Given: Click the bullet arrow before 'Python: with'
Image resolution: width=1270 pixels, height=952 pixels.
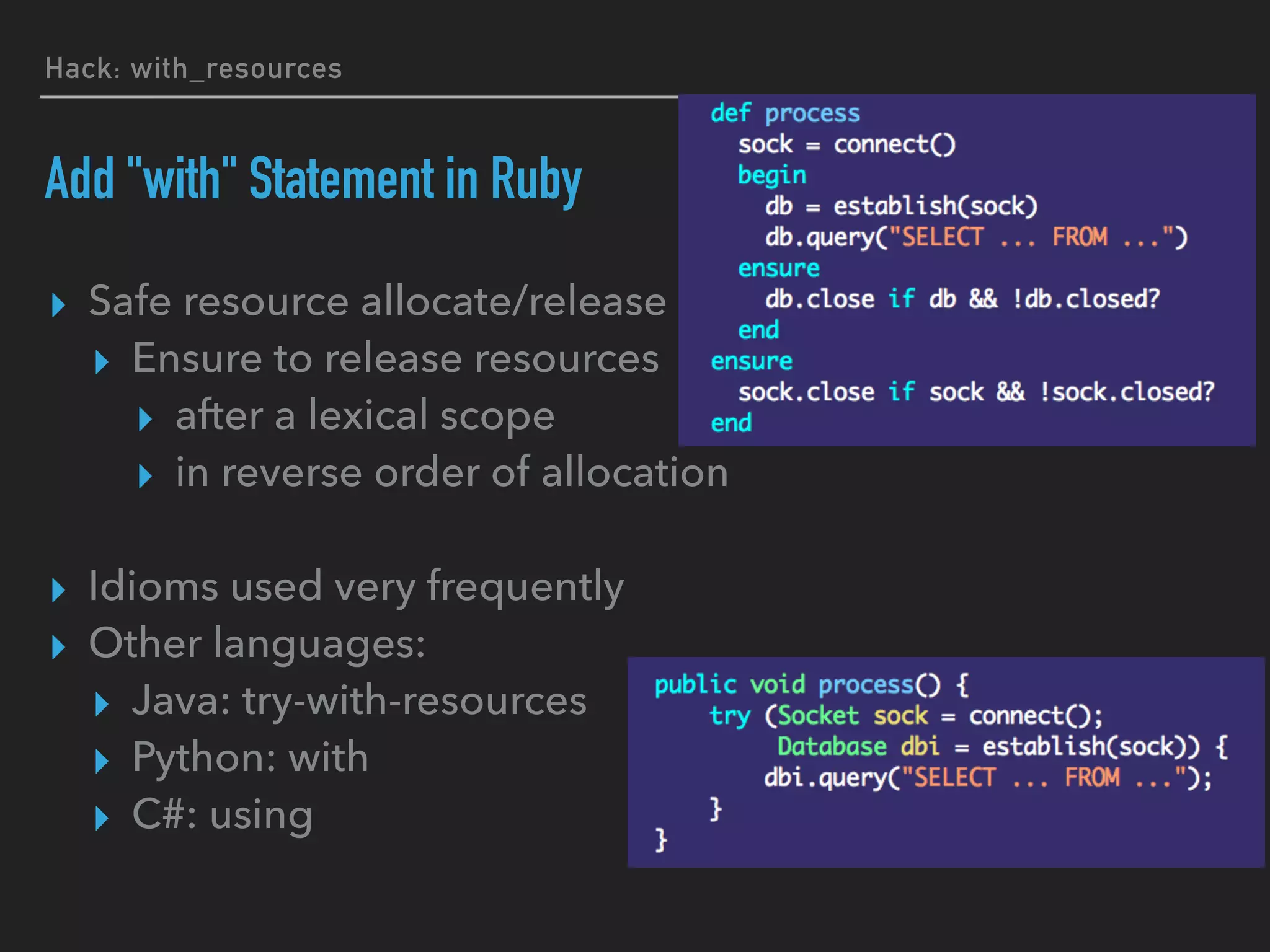Looking at the screenshot, I should tap(102, 761).
